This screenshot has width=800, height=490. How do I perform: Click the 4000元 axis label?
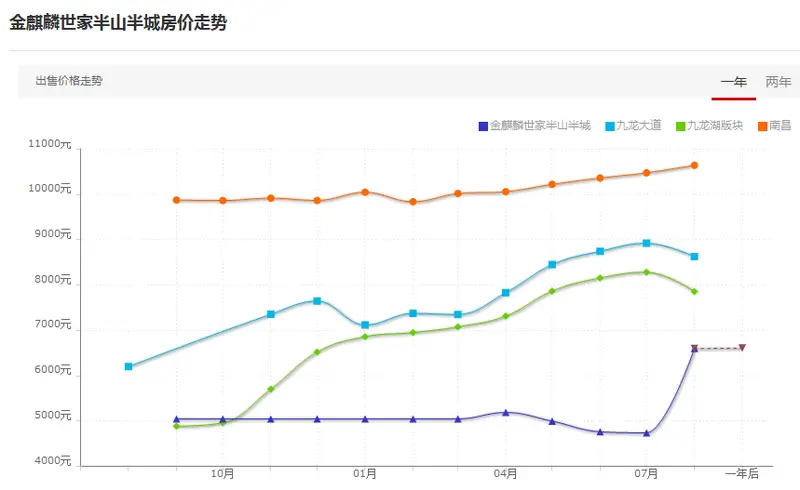pos(53,460)
